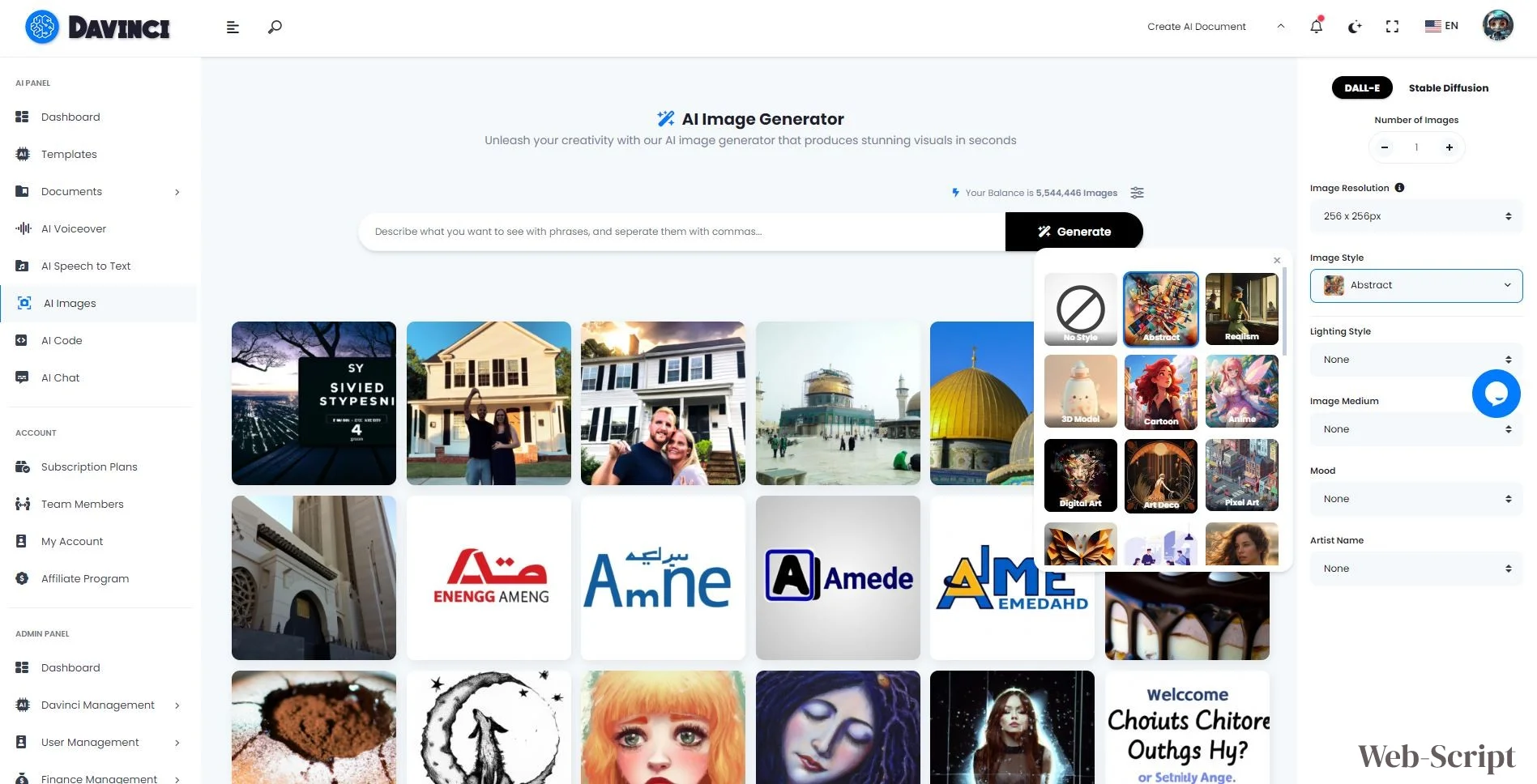Click the AI Speech to Text icon
1537x784 pixels.
[x=22, y=266]
